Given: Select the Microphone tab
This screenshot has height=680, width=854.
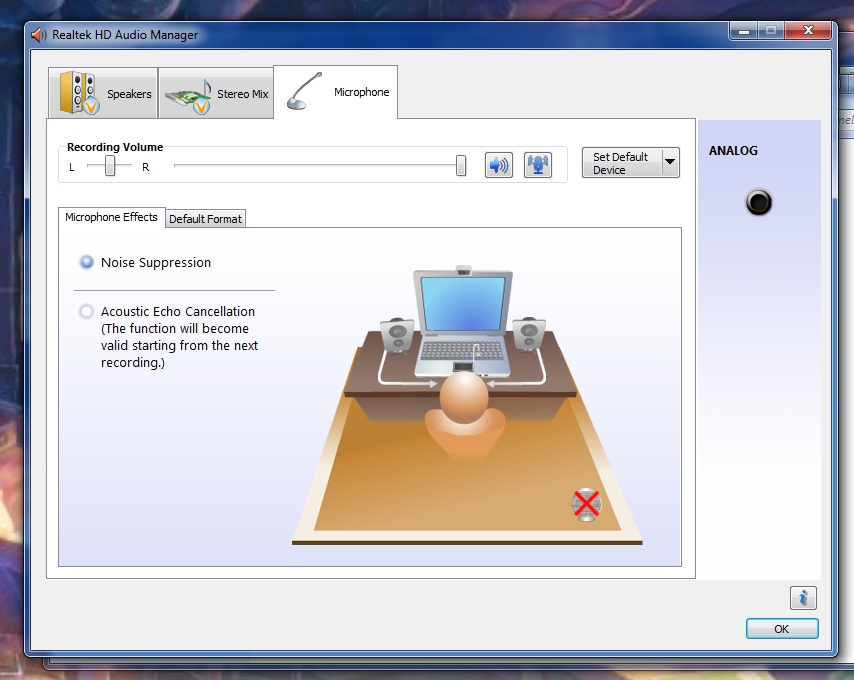Looking at the screenshot, I should pos(336,92).
